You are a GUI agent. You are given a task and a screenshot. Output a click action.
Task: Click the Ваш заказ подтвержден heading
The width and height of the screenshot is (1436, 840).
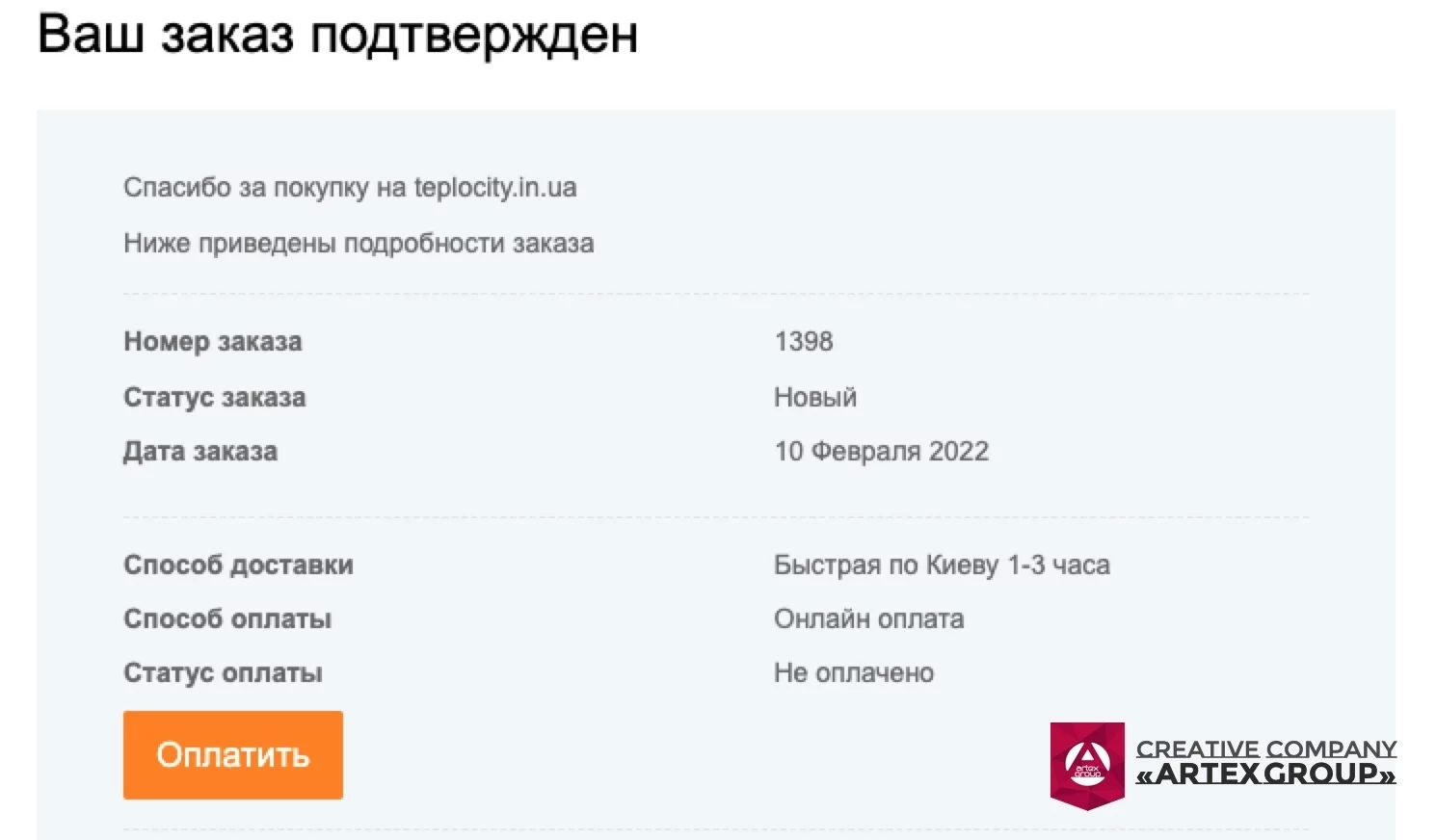tap(337, 37)
